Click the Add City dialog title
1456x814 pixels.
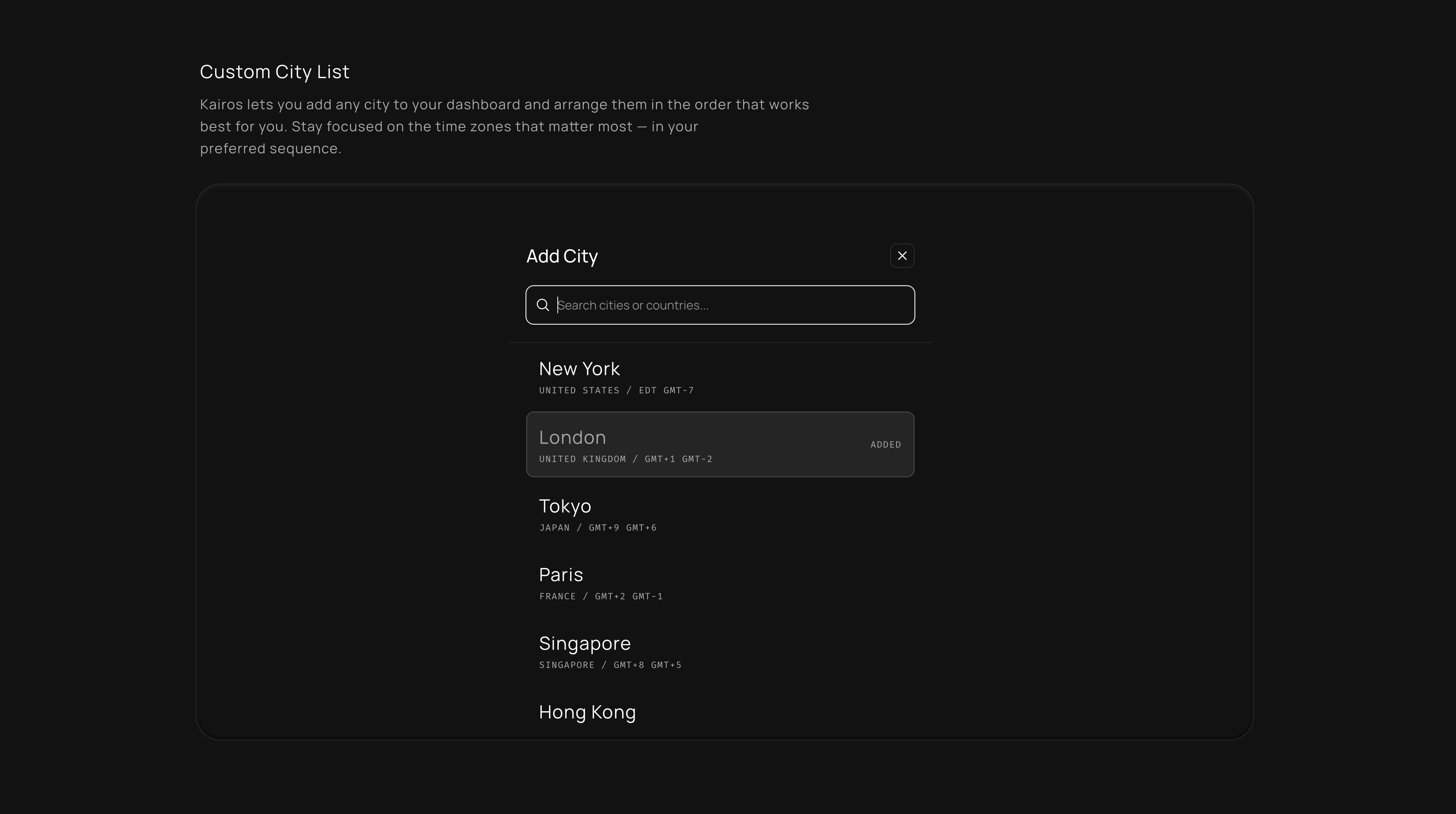pyautogui.click(x=562, y=256)
